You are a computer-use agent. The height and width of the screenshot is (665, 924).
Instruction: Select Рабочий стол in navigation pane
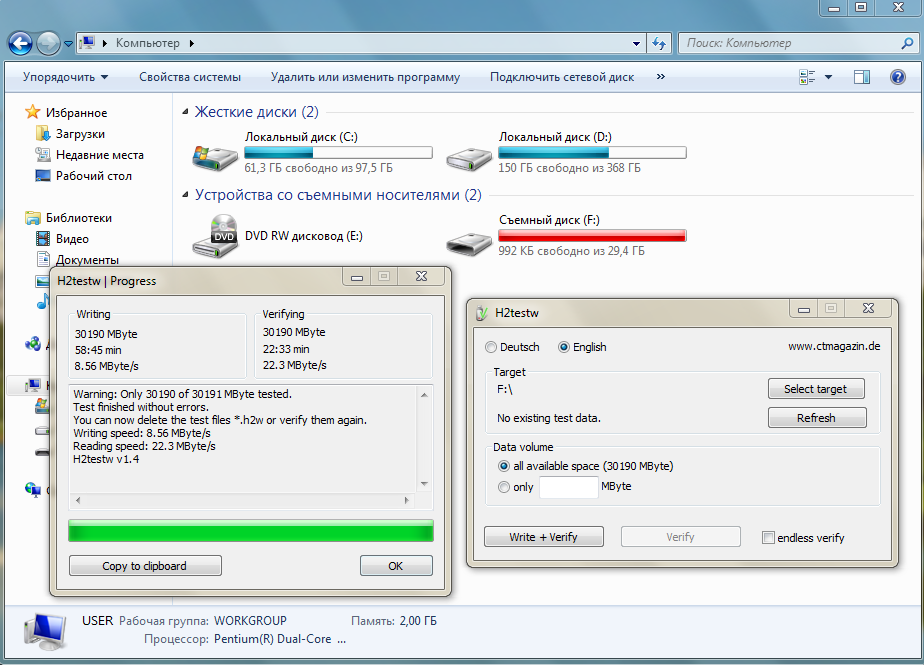point(94,176)
